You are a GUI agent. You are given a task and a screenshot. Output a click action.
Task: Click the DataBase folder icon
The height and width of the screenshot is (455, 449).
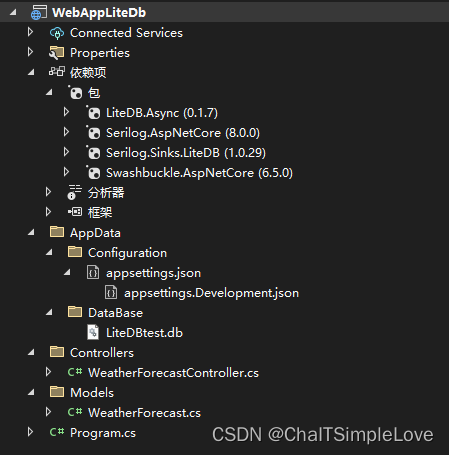click(x=75, y=312)
